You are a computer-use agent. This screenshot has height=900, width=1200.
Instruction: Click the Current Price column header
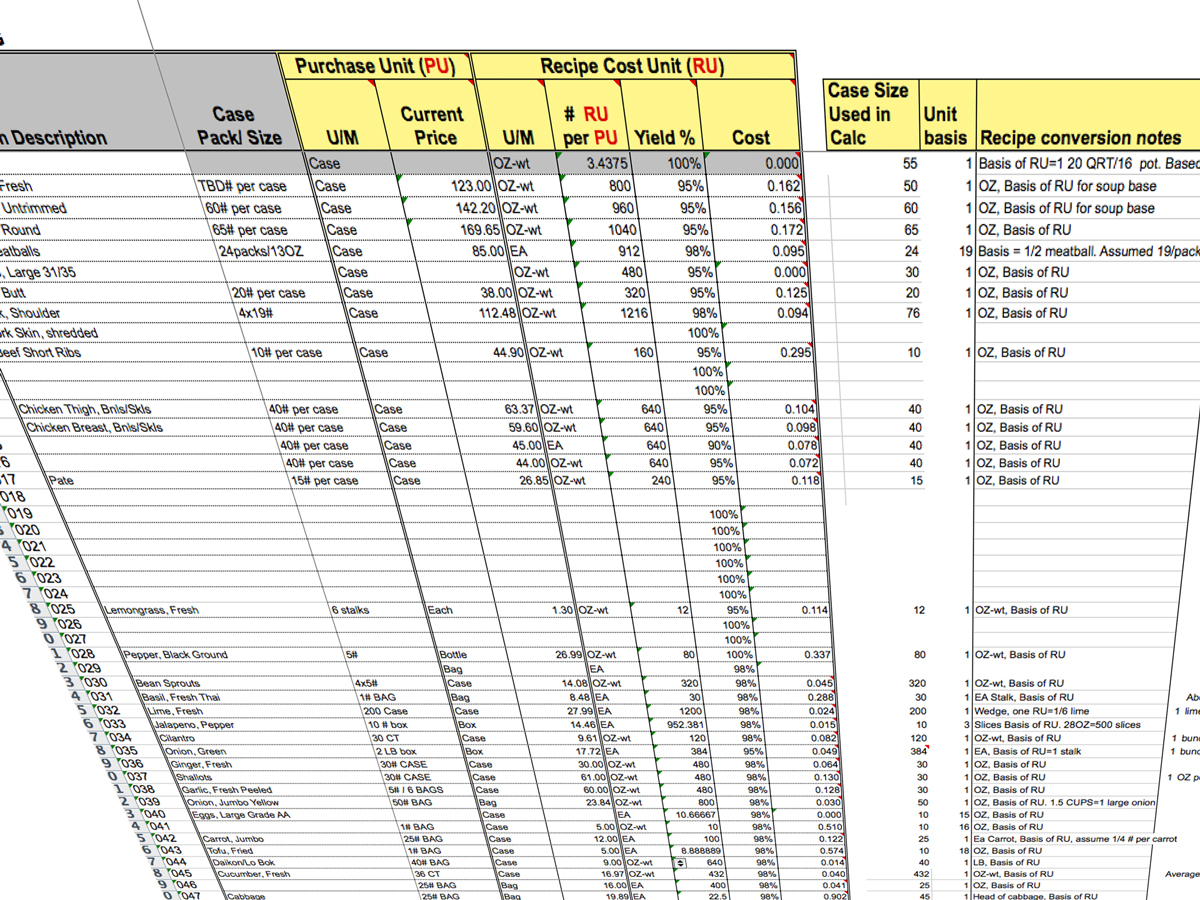[431, 126]
